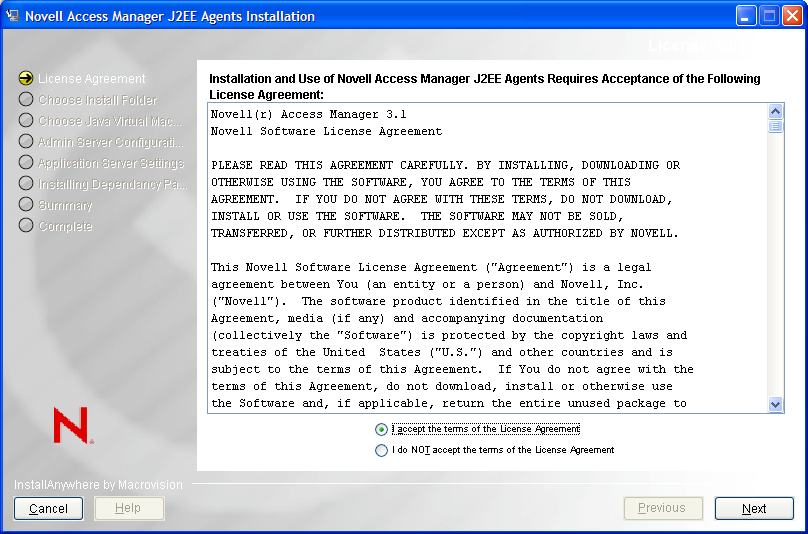
Task: Click license text scrollbar up arrow
Action: (775, 111)
